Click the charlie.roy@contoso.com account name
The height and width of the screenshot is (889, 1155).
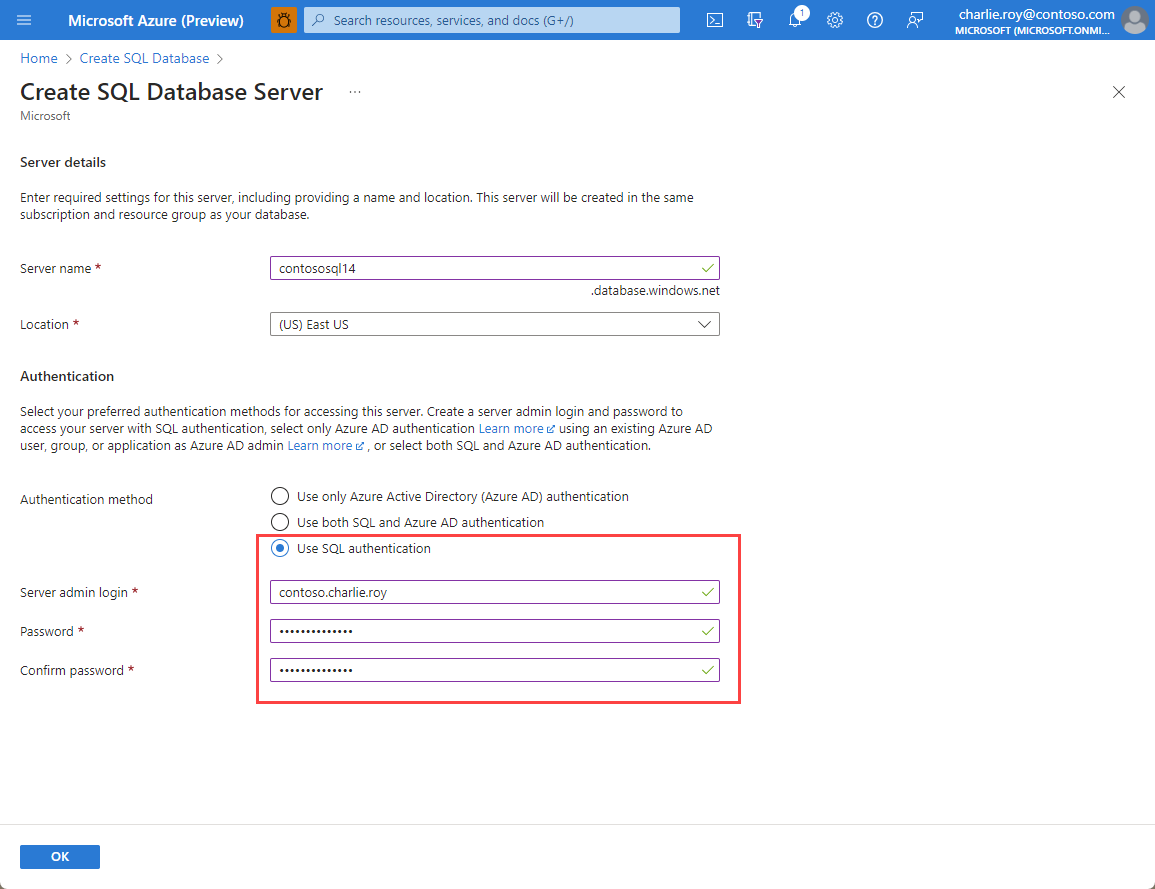pos(1036,14)
